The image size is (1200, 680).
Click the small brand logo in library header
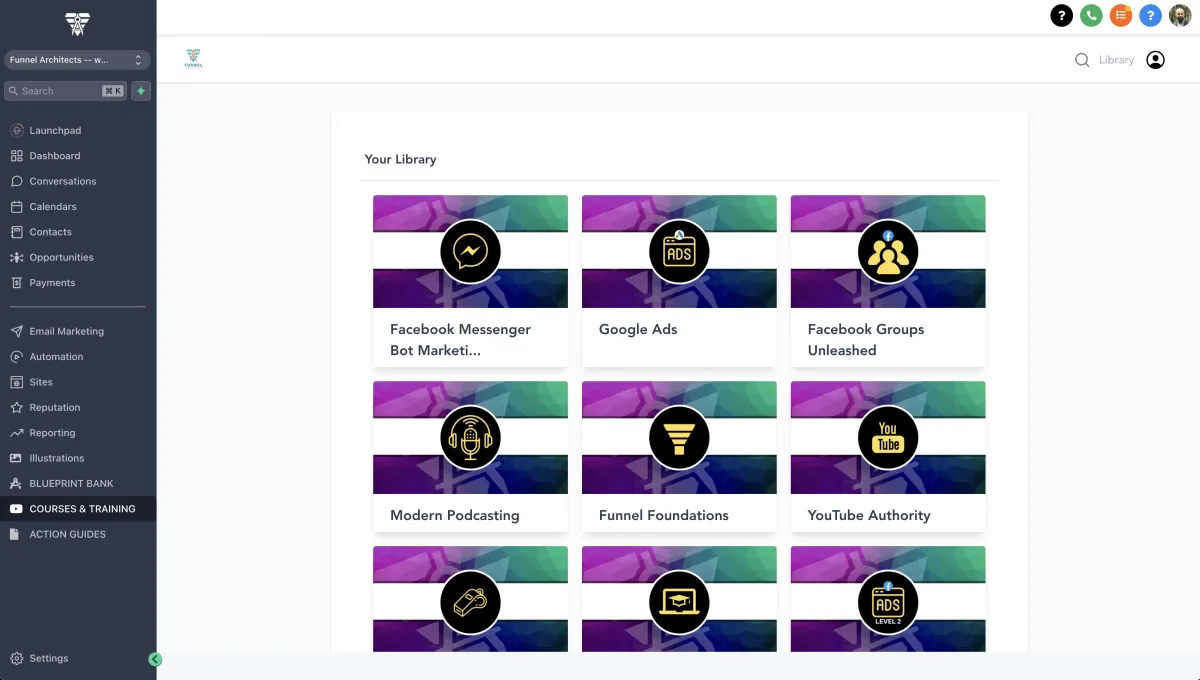[193, 60]
